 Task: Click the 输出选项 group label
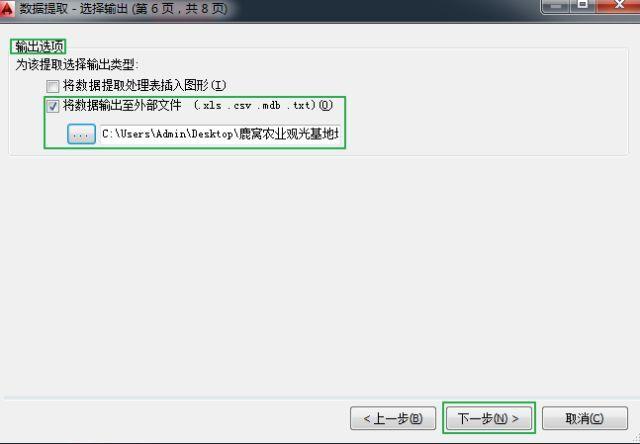coord(39,47)
